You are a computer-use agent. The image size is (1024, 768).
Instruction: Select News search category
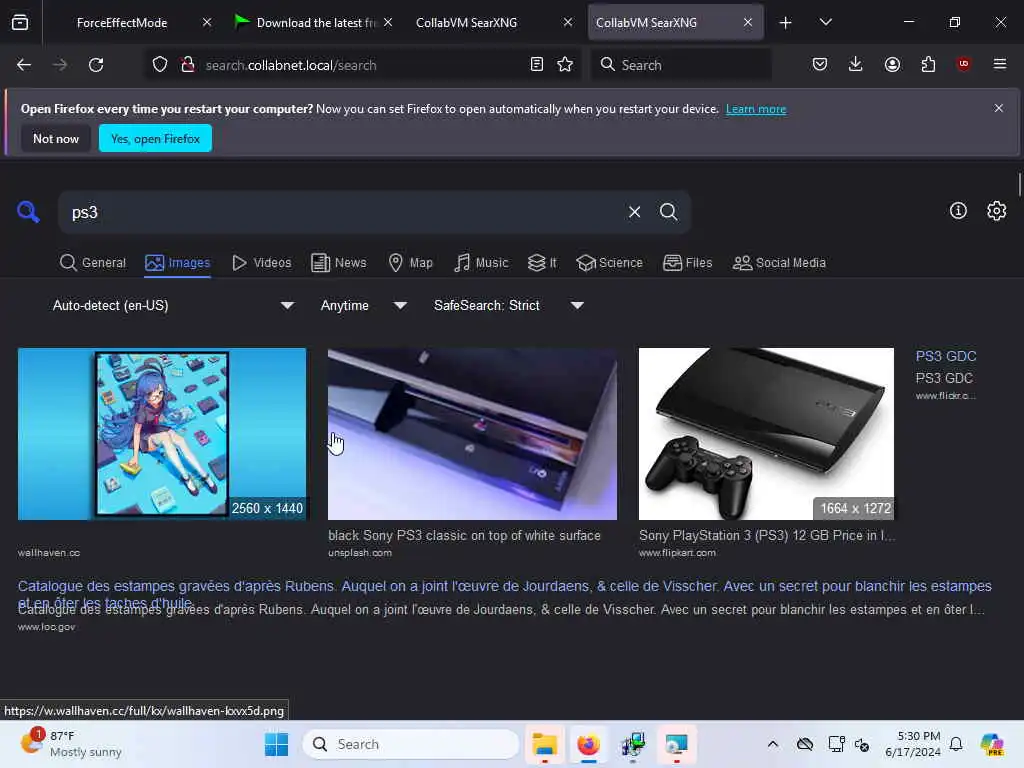(339, 263)
